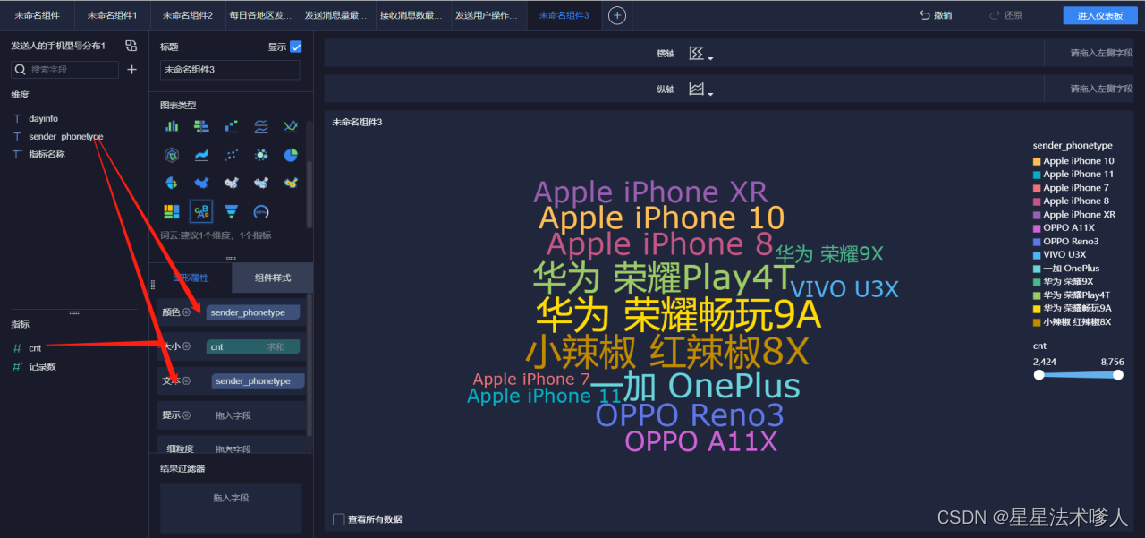Open 颜色 settings circle icon
This screenshot has height=538, width=1145.
[186, 312]
